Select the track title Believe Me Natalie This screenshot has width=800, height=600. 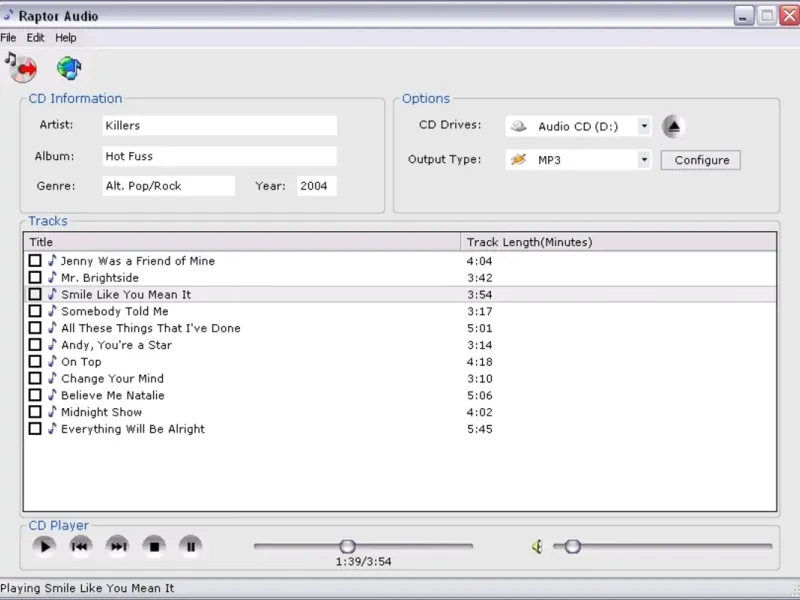[x=113, y=395]
